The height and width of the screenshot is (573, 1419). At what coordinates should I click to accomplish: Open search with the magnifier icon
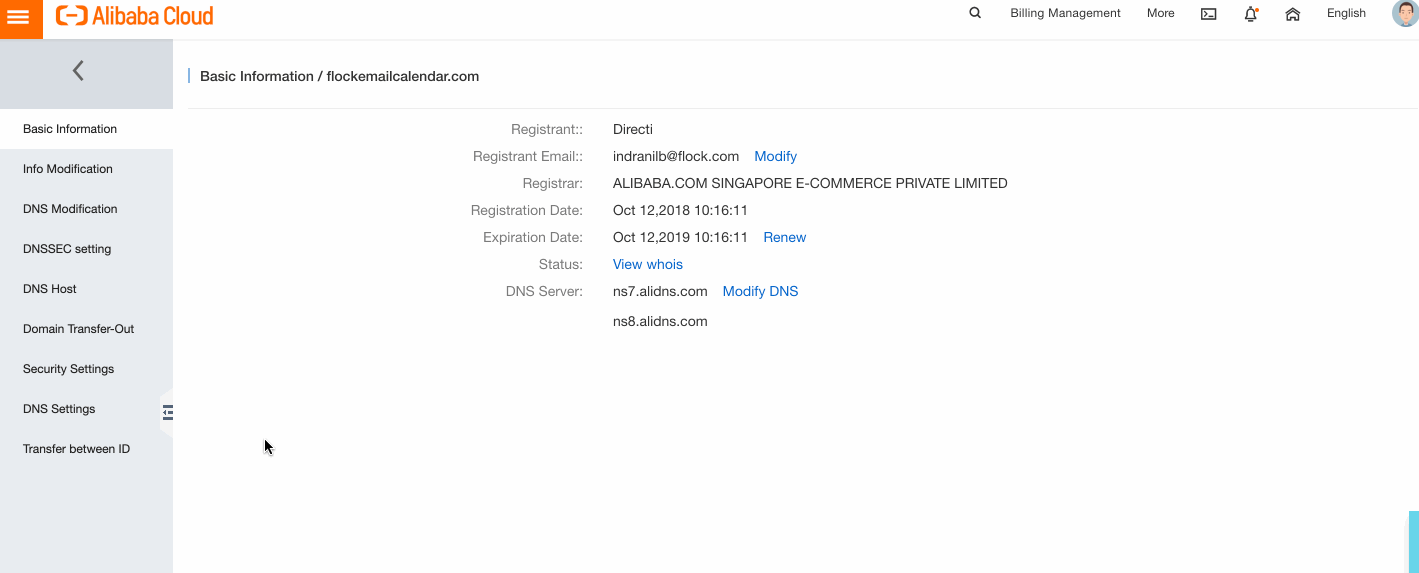coord(975,13)
